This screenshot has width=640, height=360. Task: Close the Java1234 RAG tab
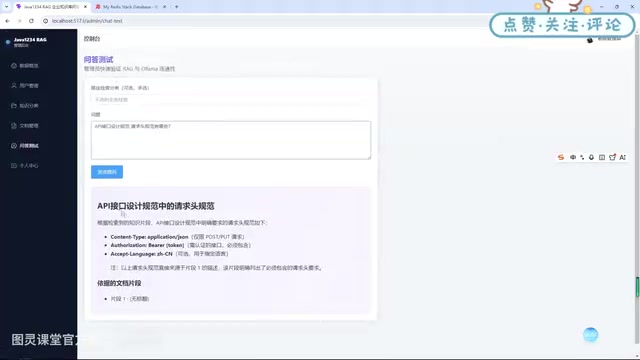tap(85, 7)
